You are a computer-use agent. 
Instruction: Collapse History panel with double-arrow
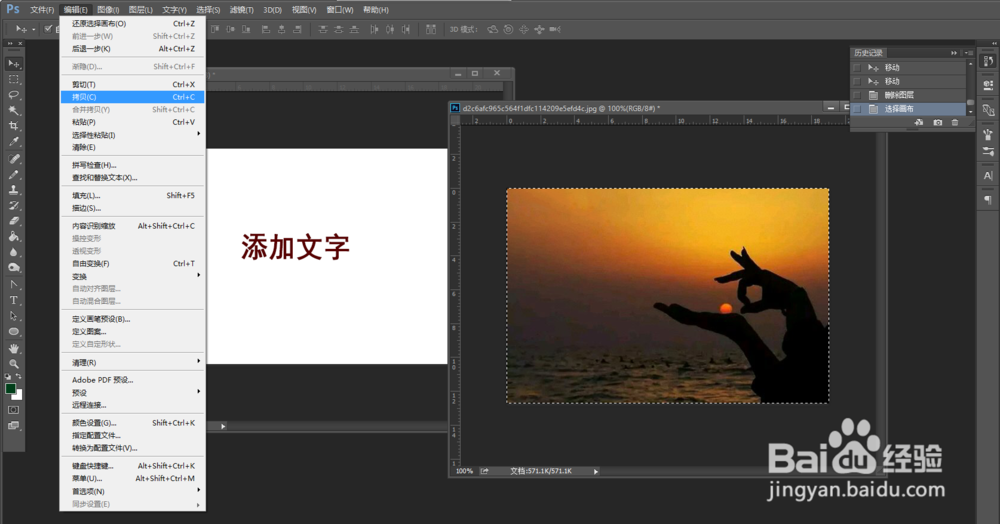pos(954,53)
